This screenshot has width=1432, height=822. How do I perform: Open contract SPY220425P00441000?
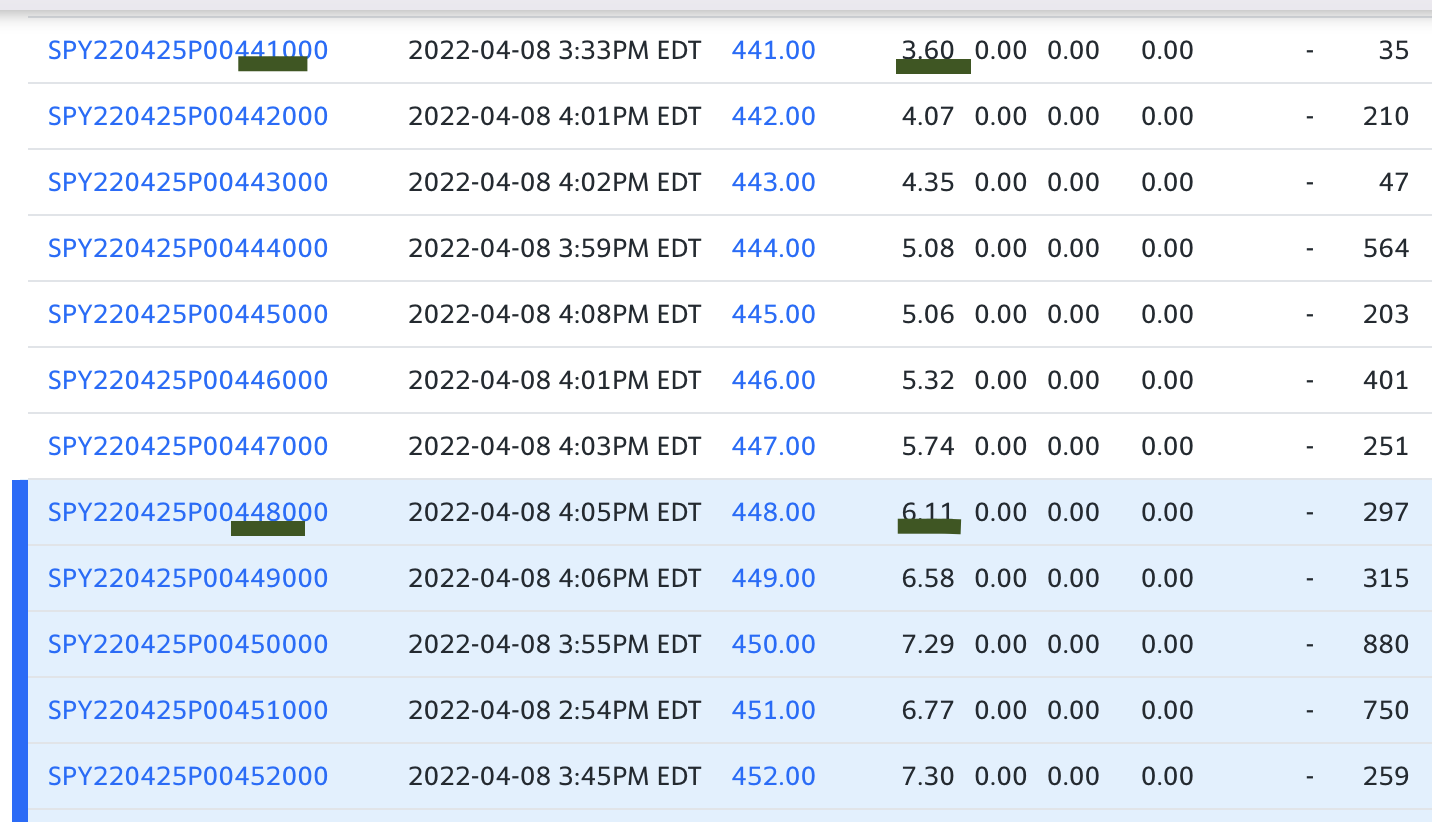(x=188, y=50)
